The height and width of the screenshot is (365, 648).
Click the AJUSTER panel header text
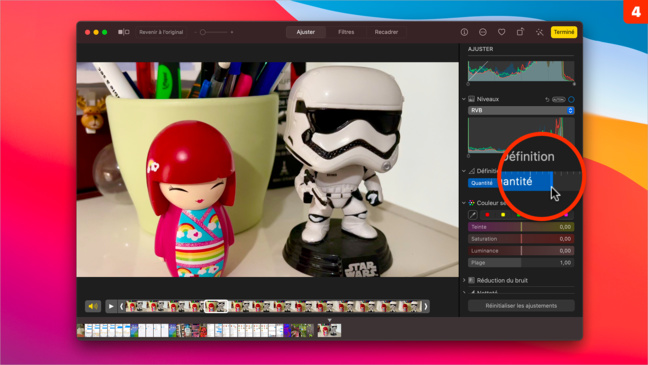pos(480,49)
